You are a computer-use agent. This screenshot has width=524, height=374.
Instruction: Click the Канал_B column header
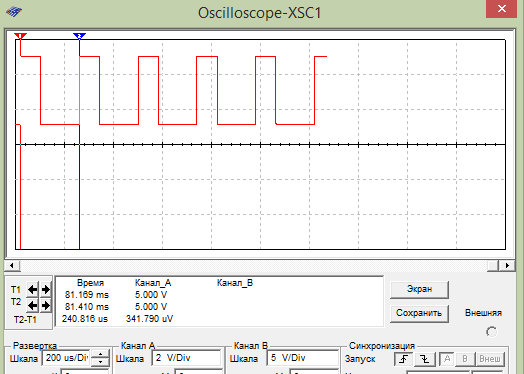pyautogui.click(x=235, y=283)
